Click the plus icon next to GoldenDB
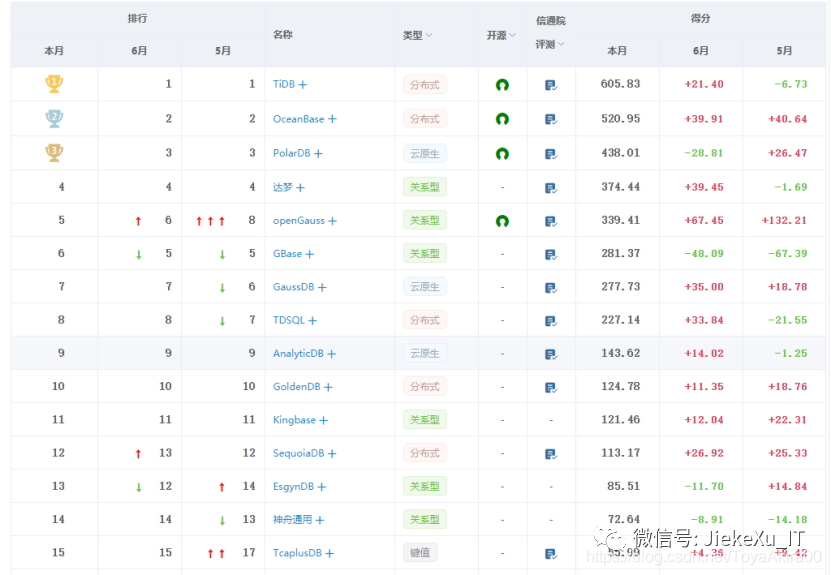 coord(329,387)
